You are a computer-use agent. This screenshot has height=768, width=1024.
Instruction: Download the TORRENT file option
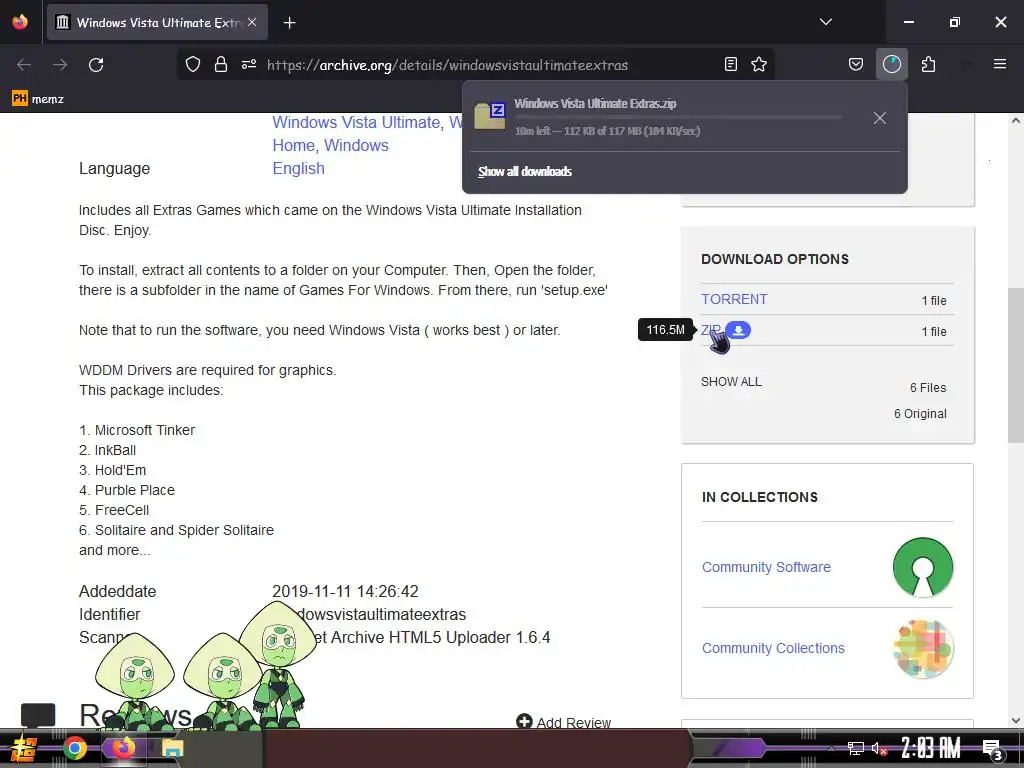[734, 299]
